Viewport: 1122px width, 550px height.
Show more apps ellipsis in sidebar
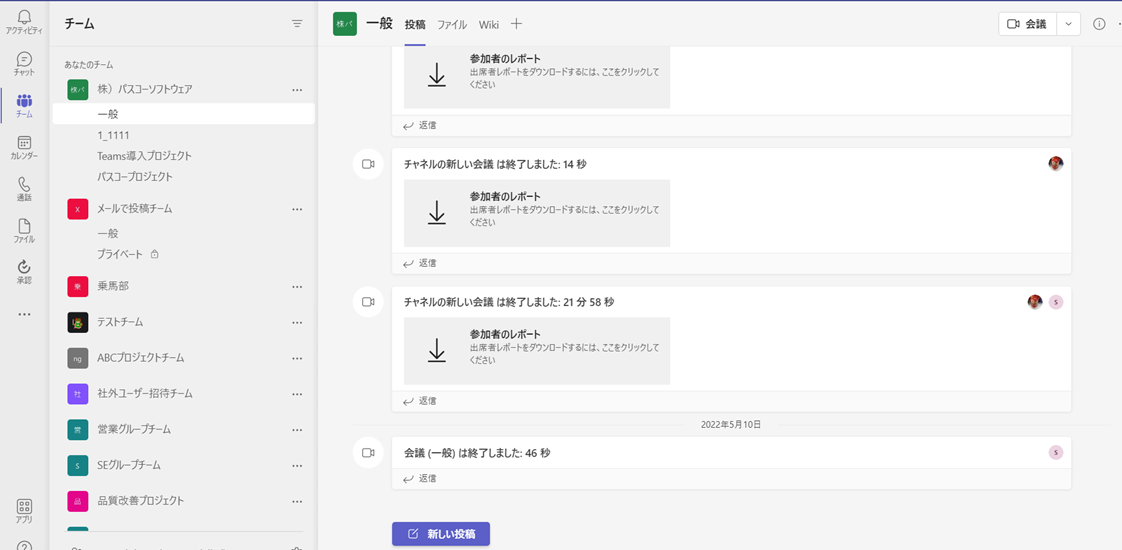[24, 314]
